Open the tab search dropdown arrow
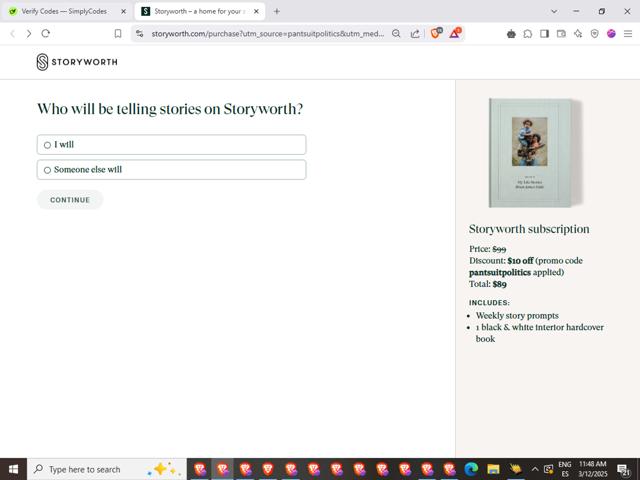The height and width of the screenshot is (480, 640). coord(554,11)
